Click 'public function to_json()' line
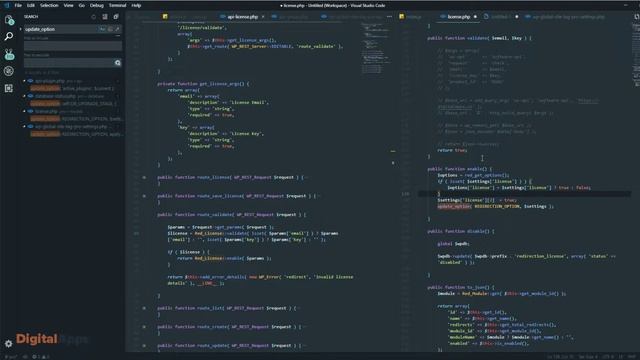The width and height of the screenshot is (640, 360). 461,287
